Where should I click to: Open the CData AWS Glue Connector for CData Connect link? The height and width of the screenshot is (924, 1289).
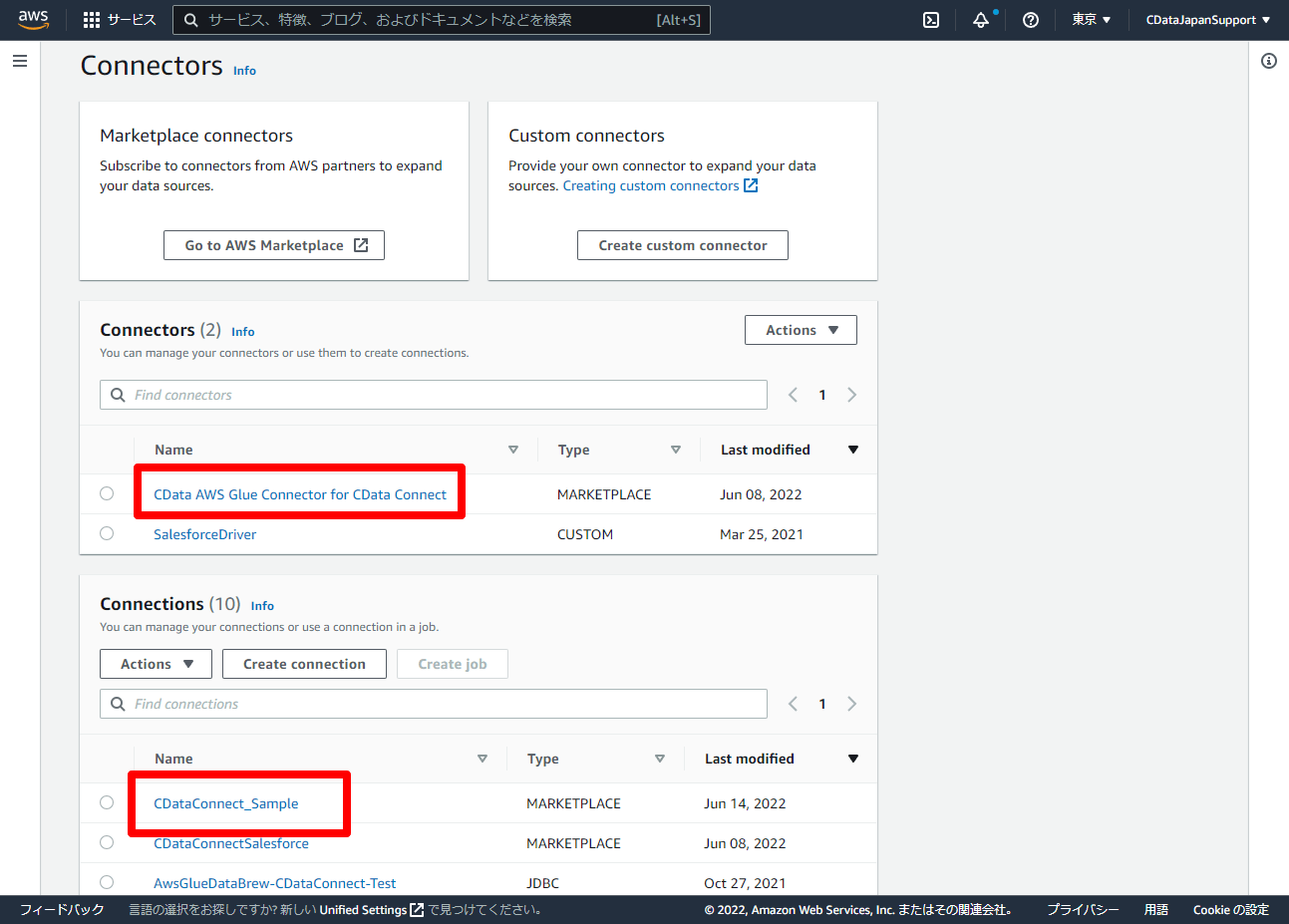click(x=300, y=494)
